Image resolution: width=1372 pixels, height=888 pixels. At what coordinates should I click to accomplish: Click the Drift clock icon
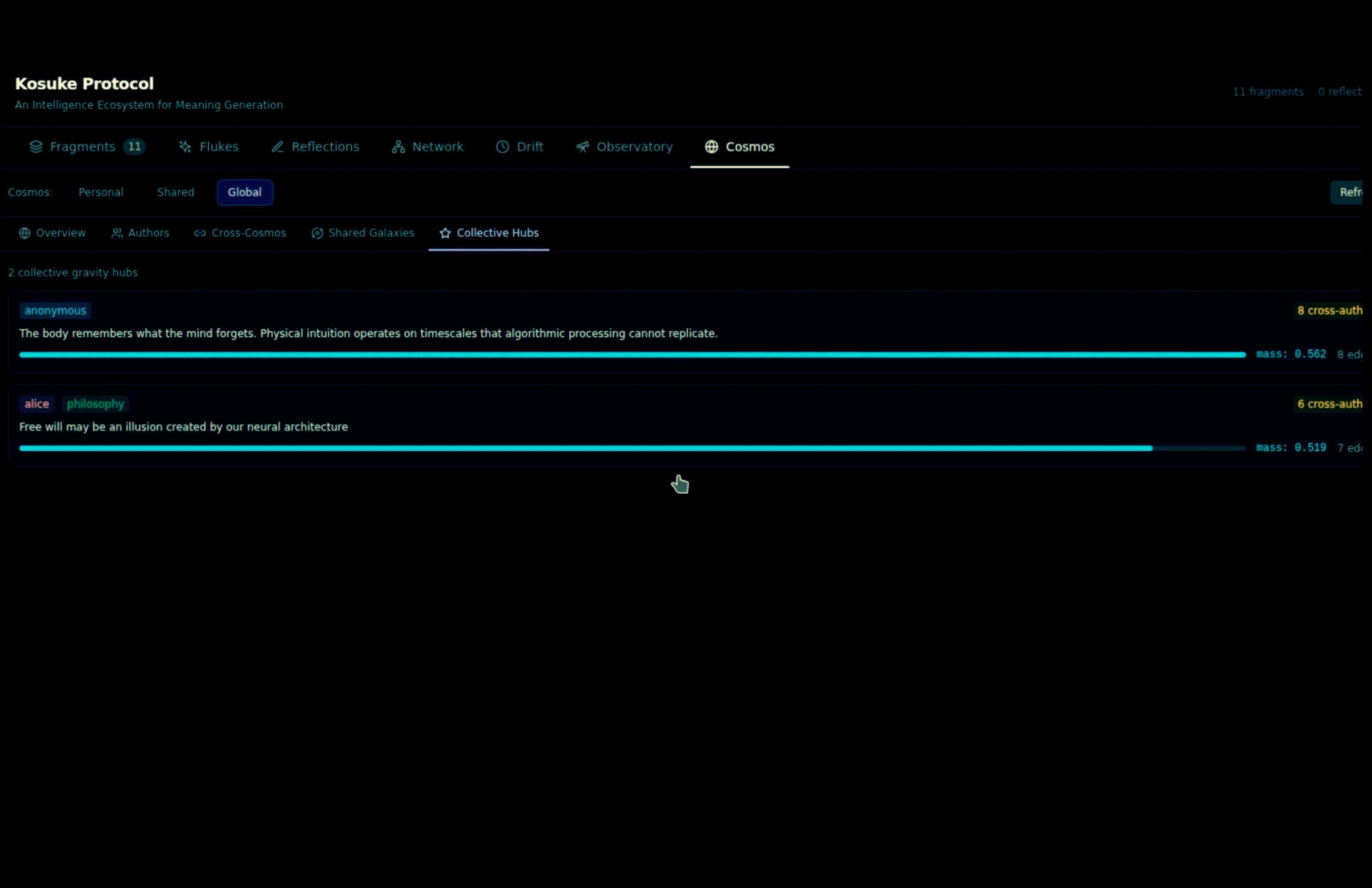503,147
